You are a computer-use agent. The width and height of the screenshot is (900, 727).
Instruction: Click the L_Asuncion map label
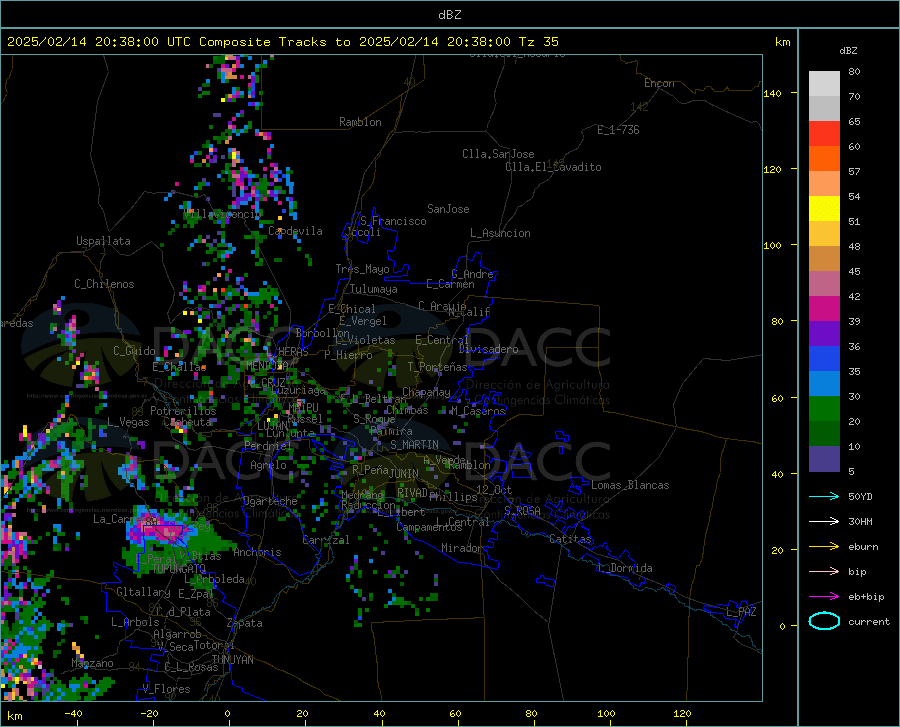pyautogui.click(x=500, y=233)
